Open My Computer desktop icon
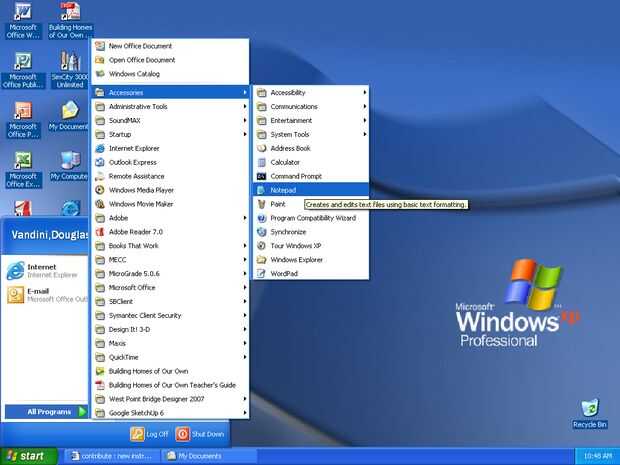 tap(69, 166)
